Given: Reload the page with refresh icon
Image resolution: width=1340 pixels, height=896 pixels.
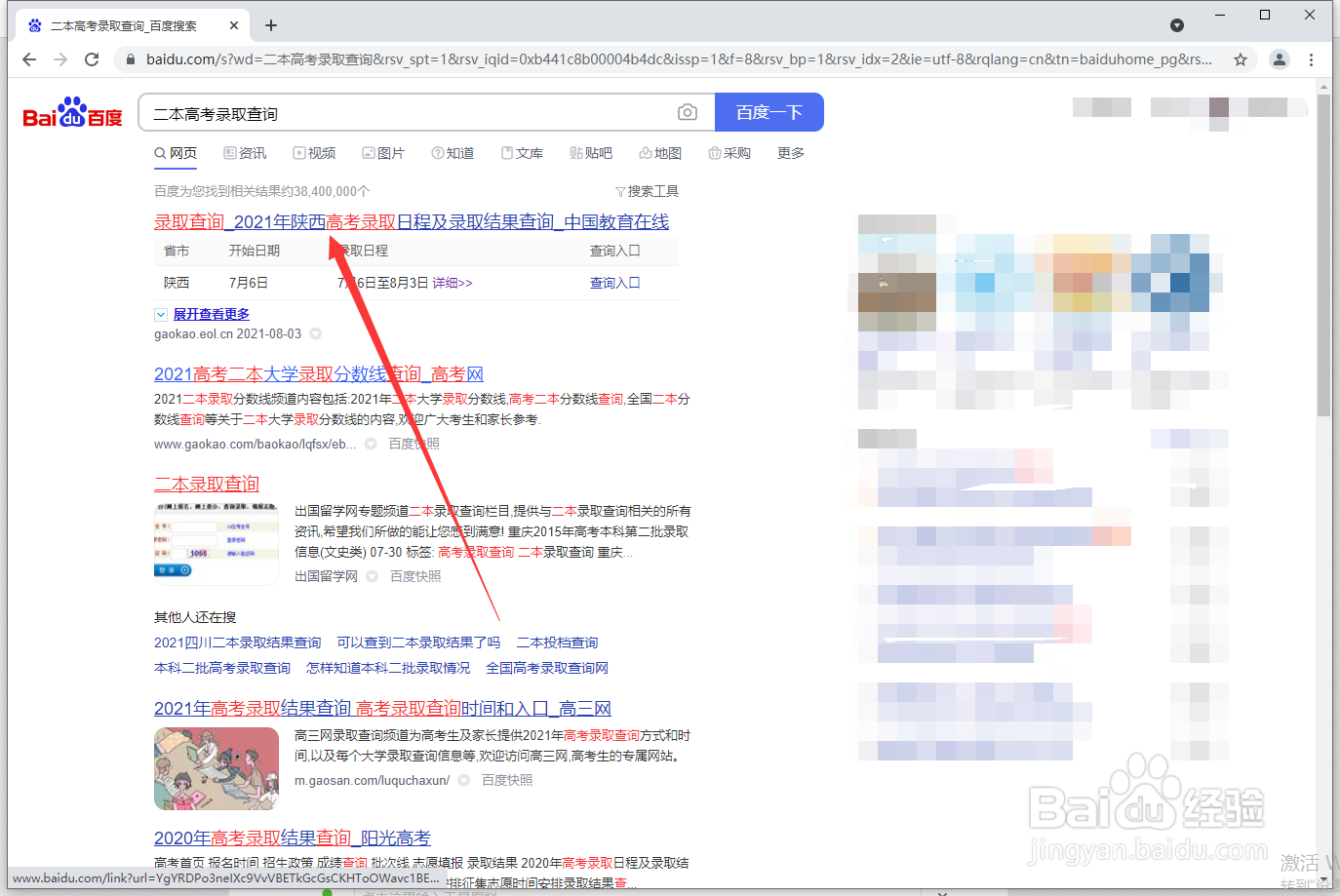Looking at the screenshot, I should click(x=92, y=59).
